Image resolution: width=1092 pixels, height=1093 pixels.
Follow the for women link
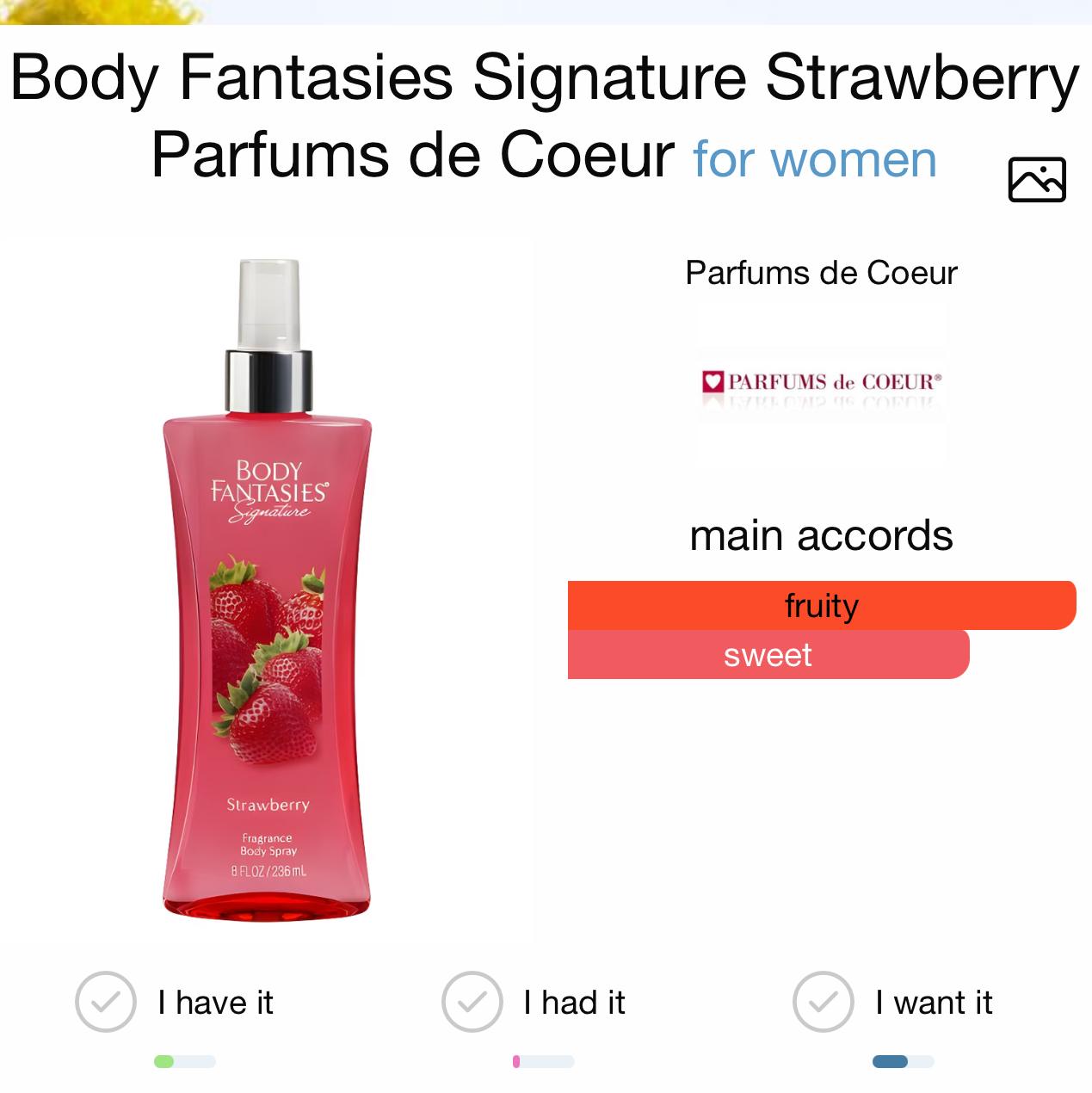click(x=815, y=160)
